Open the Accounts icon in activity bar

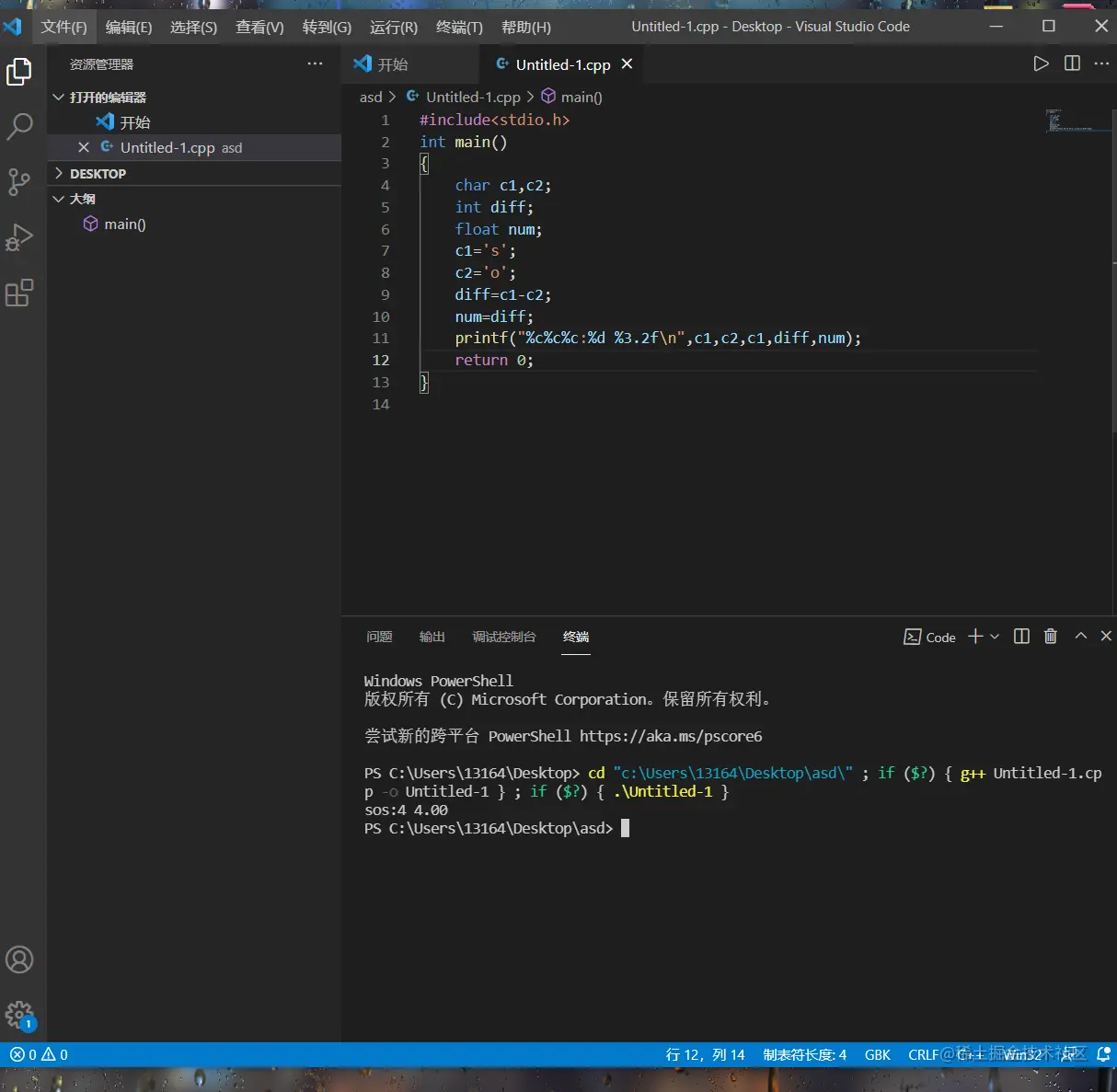point(19,960)
